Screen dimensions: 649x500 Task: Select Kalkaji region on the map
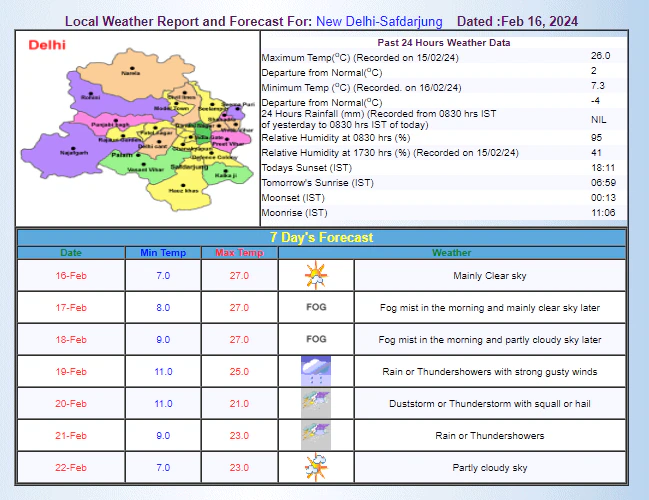click(x=225, y=174)
